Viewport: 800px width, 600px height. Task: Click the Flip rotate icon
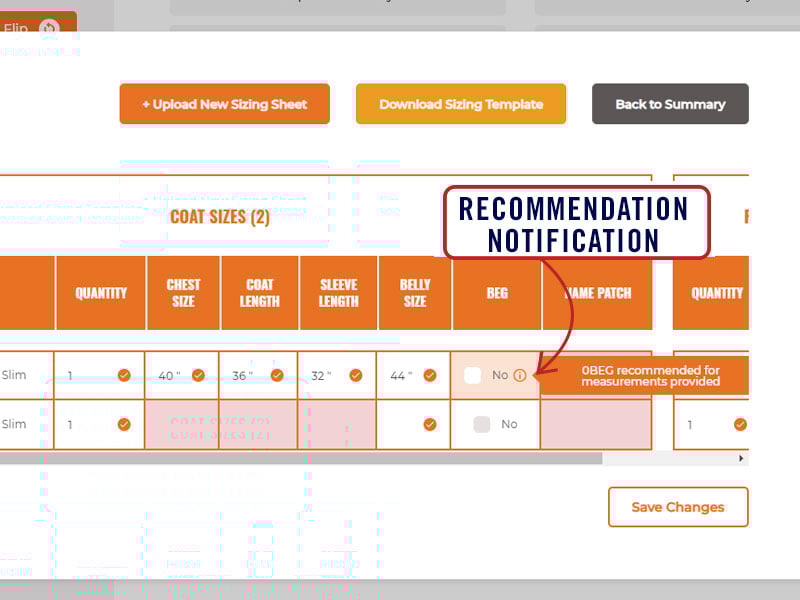click(x=49, y=28)
